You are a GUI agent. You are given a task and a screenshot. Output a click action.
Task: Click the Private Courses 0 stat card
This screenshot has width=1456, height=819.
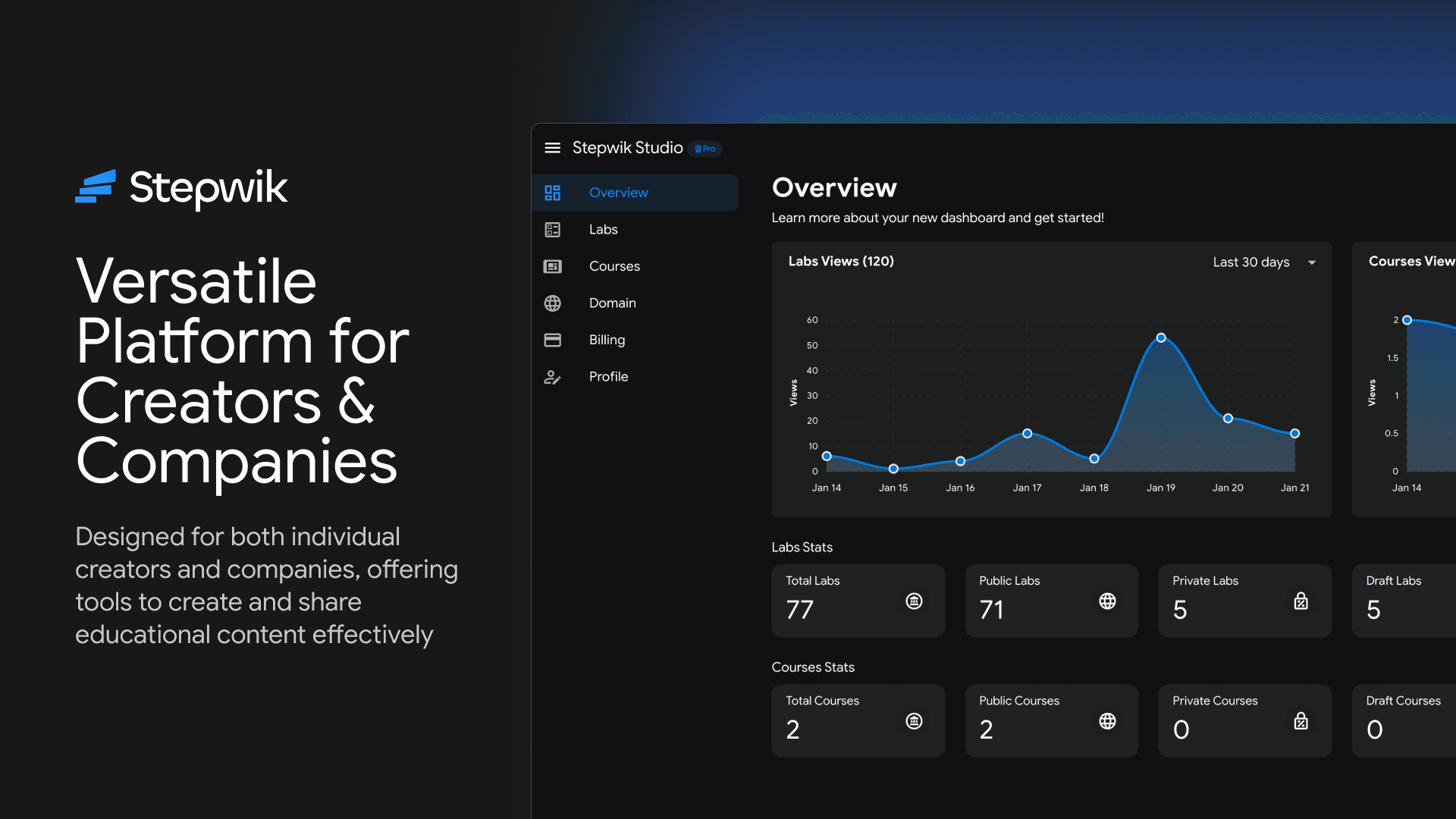point(1244,720)
